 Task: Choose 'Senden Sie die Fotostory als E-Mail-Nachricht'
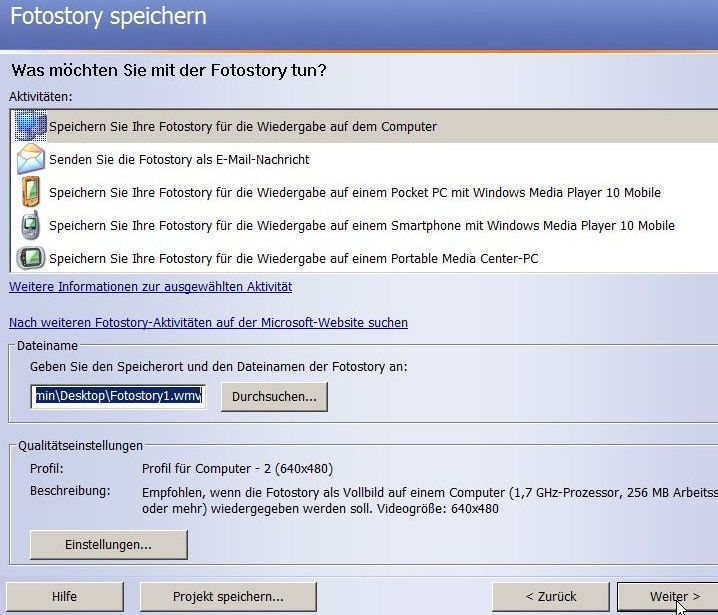point(179,159)
